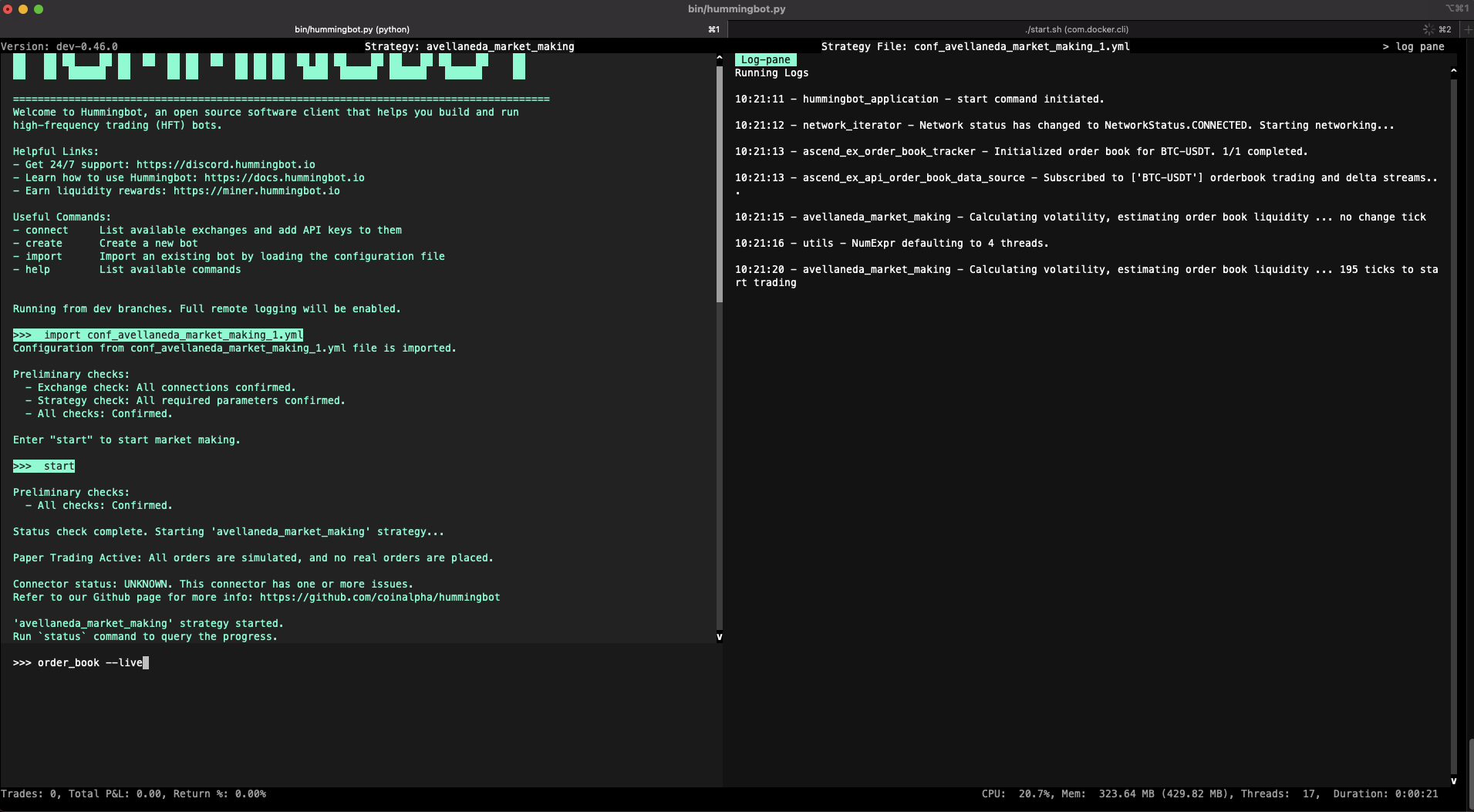The height and width of the screenshot is (812, 1474).
Task: Click the new tab plus icon
Action: (x=1466, y=29)
